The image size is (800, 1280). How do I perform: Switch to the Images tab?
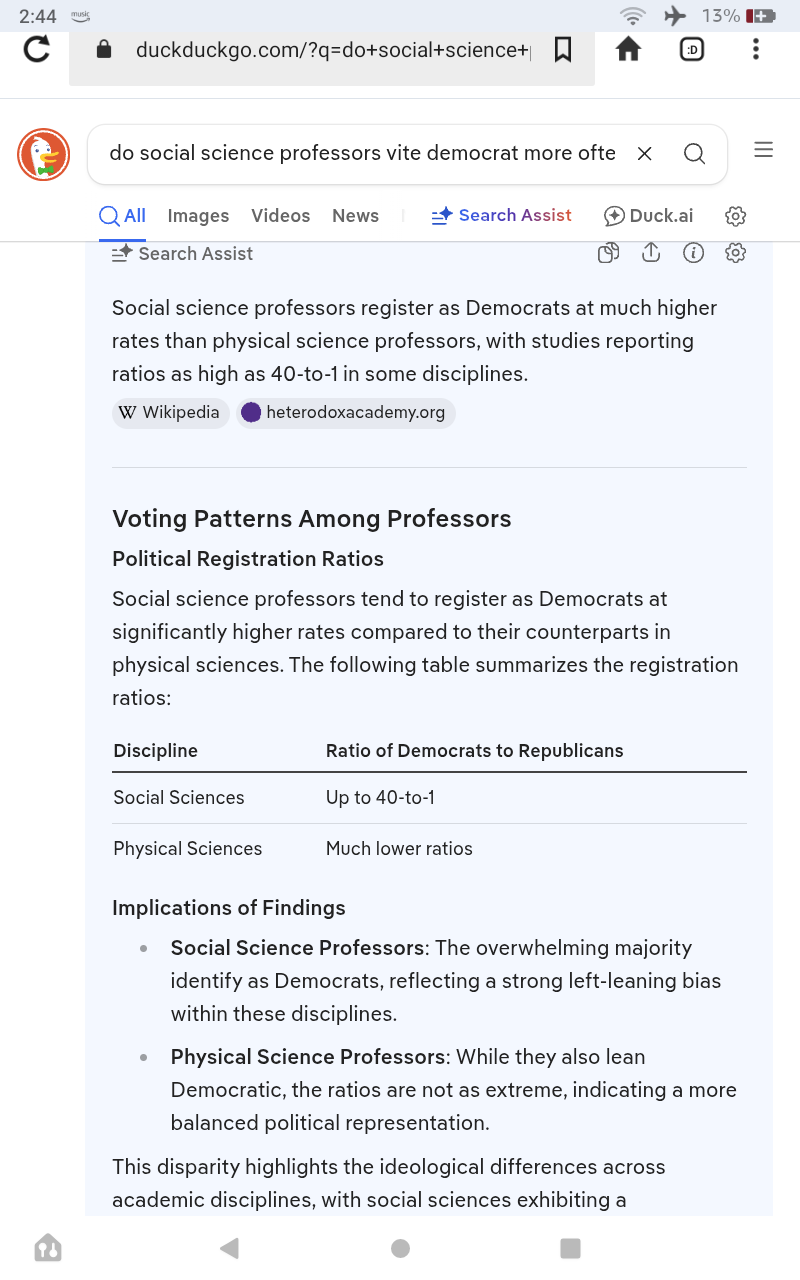(x=198, y=216)
